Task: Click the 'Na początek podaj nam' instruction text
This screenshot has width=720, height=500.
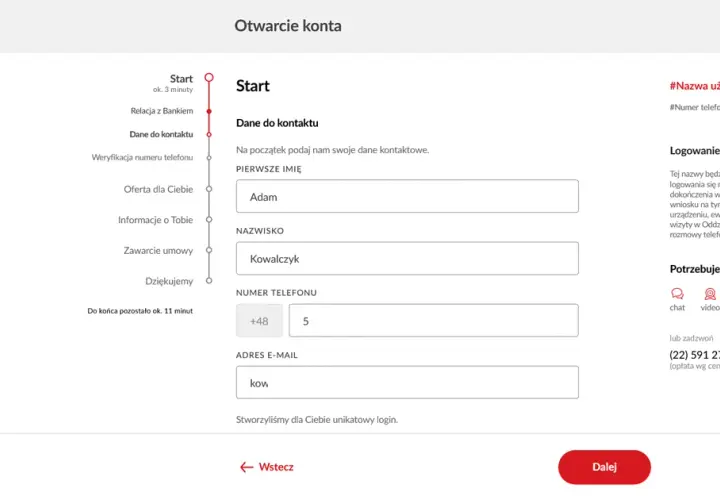Action: (332, 150)
